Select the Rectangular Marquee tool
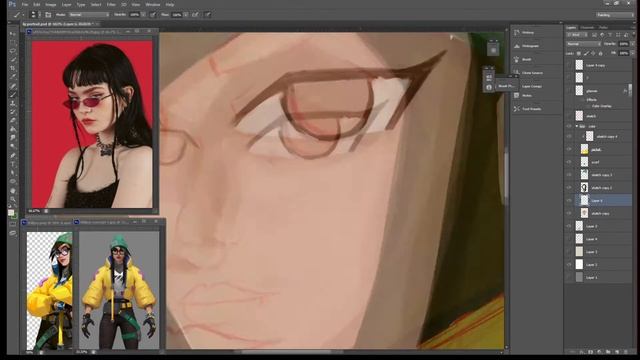Viewport: 640px width, 360px height. click(x=13, y=42)
